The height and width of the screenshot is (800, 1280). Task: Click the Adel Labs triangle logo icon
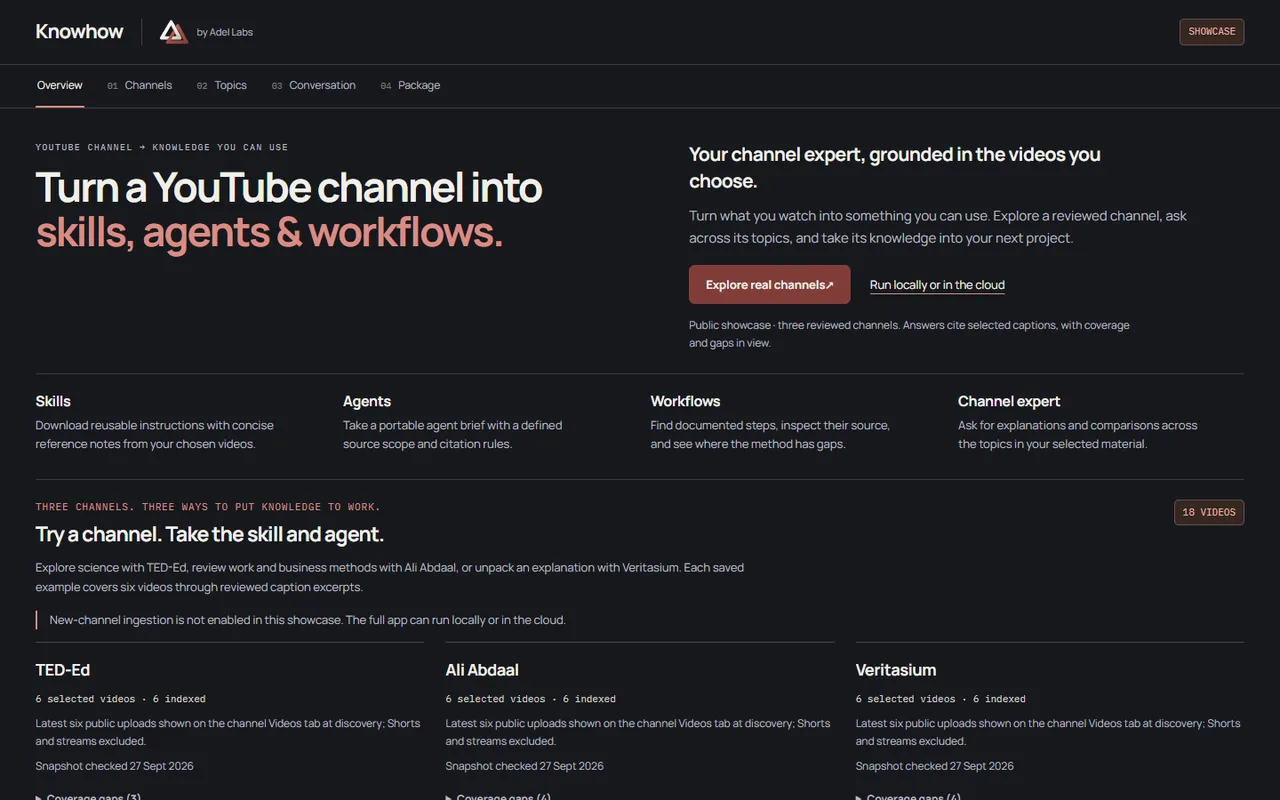tap(174, 32)
